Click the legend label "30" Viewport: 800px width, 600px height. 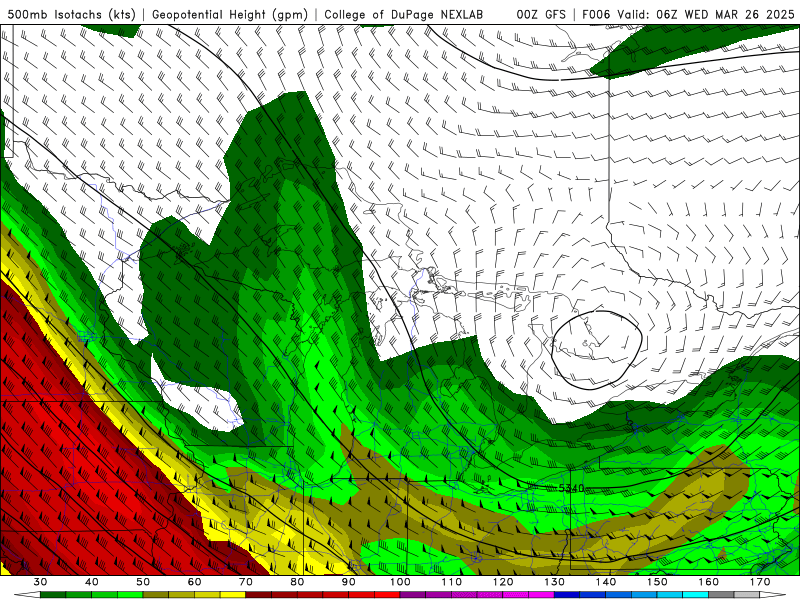tap(40, 582)
